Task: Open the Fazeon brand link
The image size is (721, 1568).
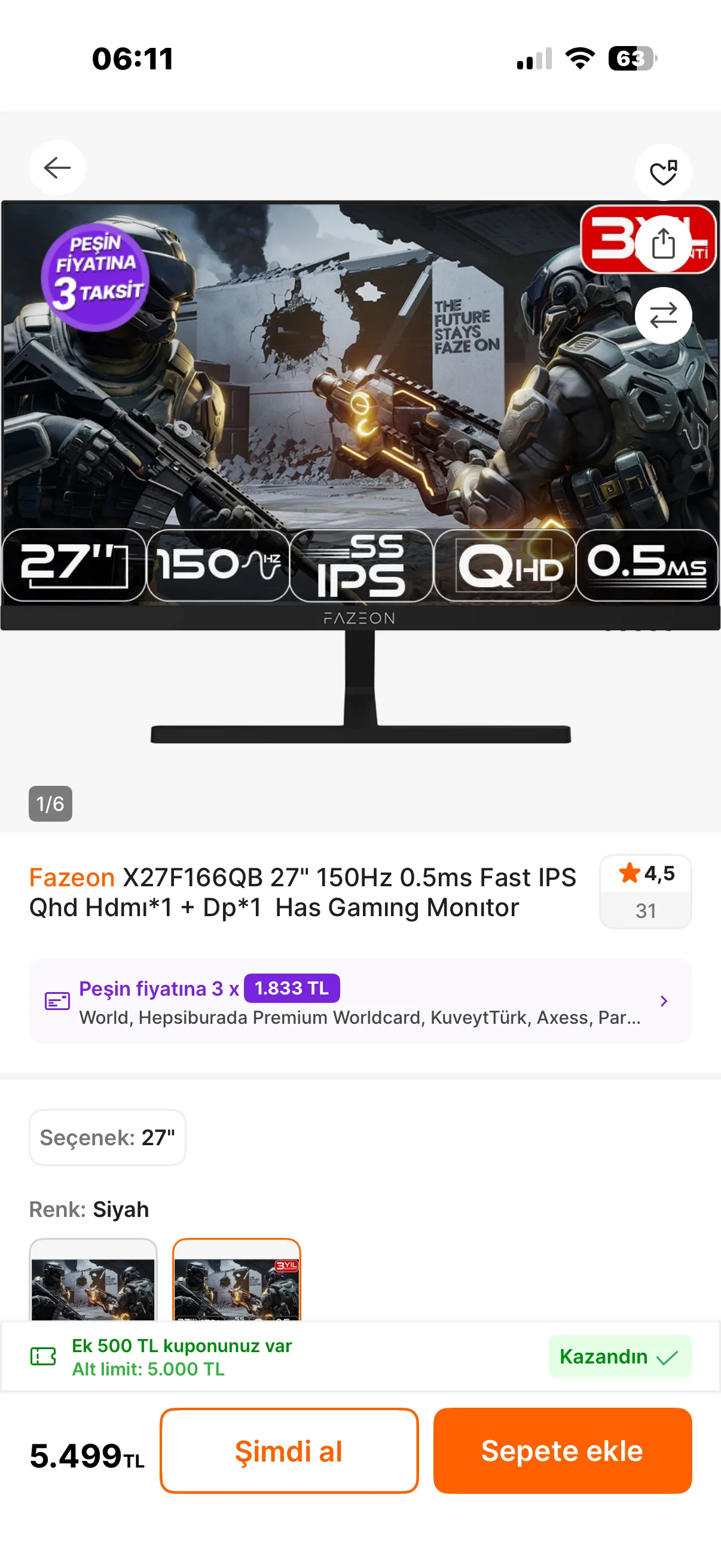Action: point(72,878)
